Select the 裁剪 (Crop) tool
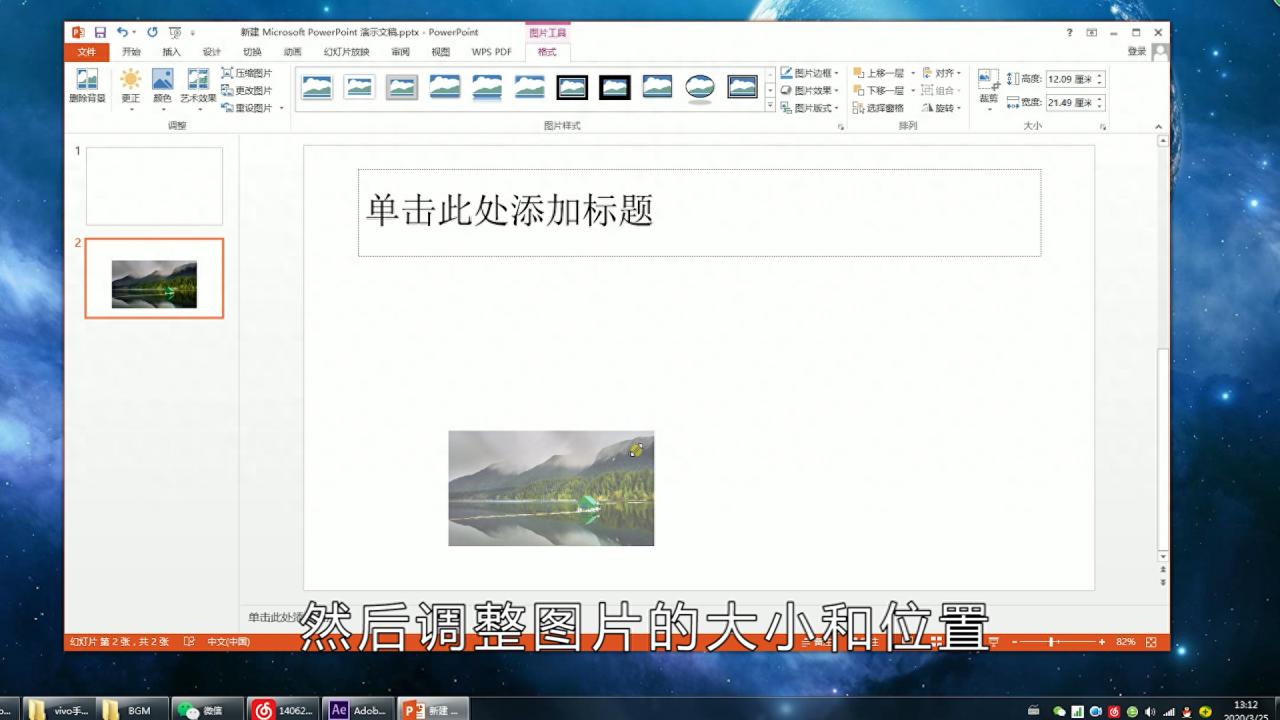Image resolution: width=1280 pixels, height=720 pixels. click(x=988, y=85)
